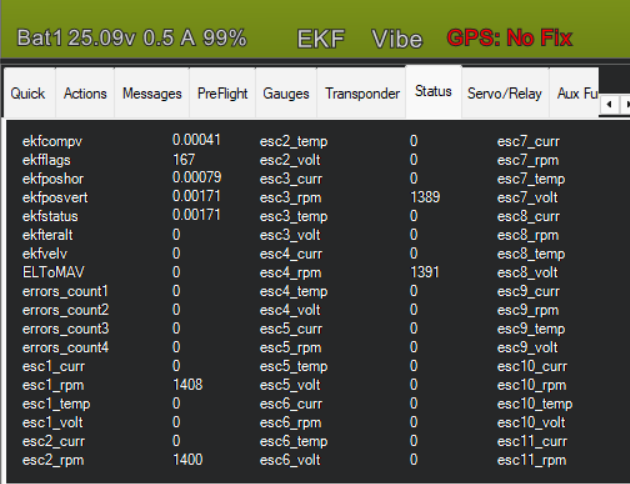Click the esc3_rpm value 1389
630x484 pixels.
pyautogui.click(x=425, y=197)
